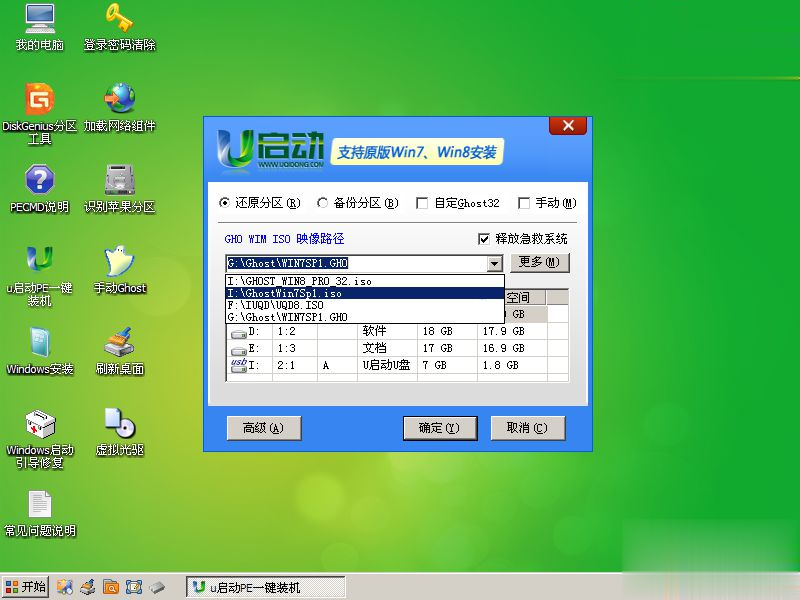800x600 pixels.
Task: Select 还原分区(R) radio button
Action: (224, 203)
